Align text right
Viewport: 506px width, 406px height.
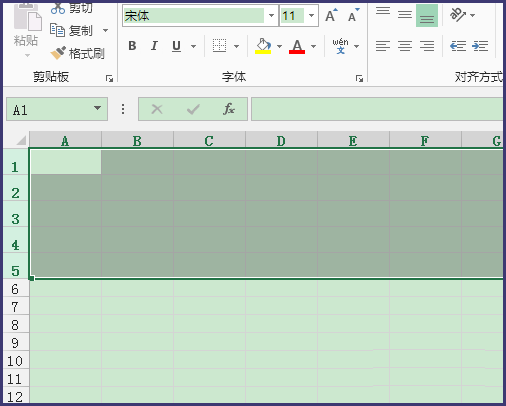[x=427, y=46]
